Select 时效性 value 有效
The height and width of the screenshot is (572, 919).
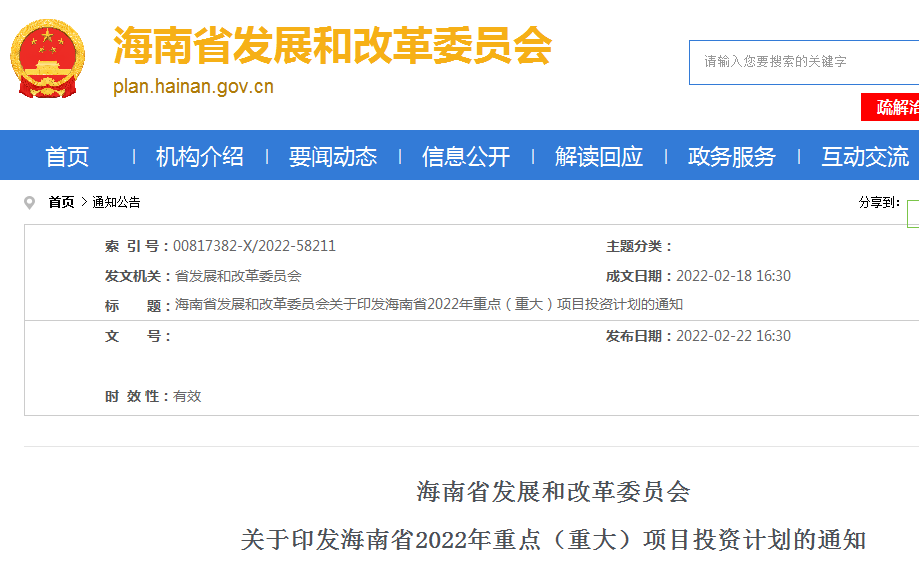pyautogui.click(x=187, y=396)
